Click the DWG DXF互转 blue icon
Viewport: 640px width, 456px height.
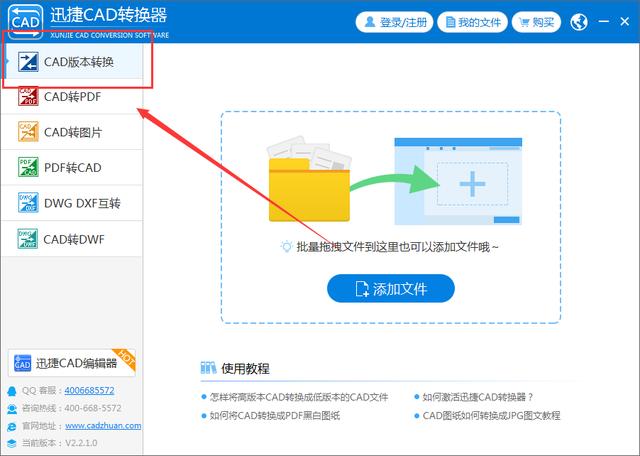coord(28,202)
